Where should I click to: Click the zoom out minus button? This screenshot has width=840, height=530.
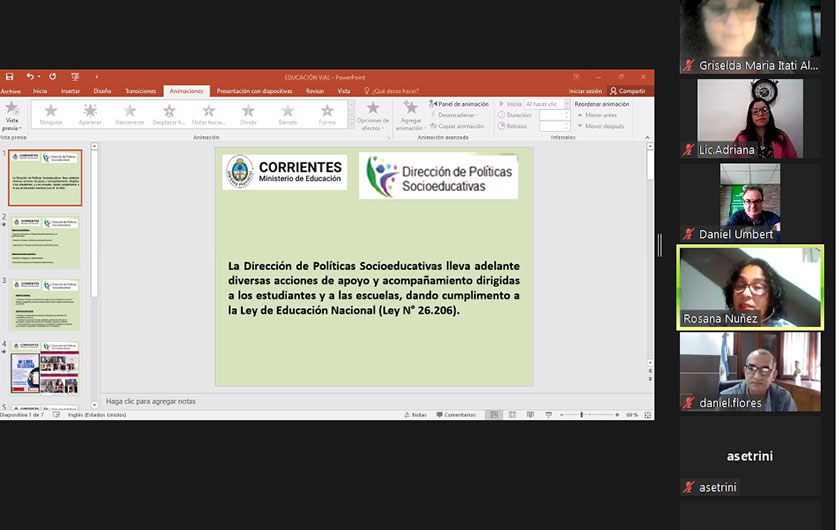tap(561, 415)
